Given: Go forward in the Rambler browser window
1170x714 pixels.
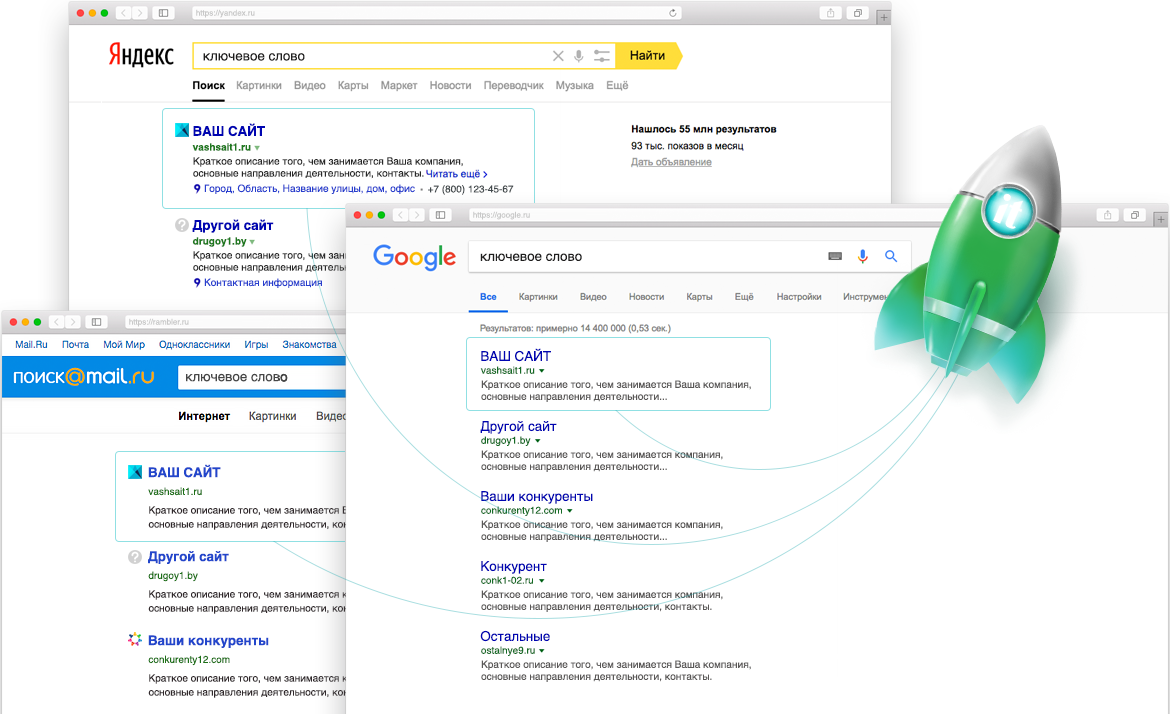Looking at the screenshot, I should pos(72,322).
